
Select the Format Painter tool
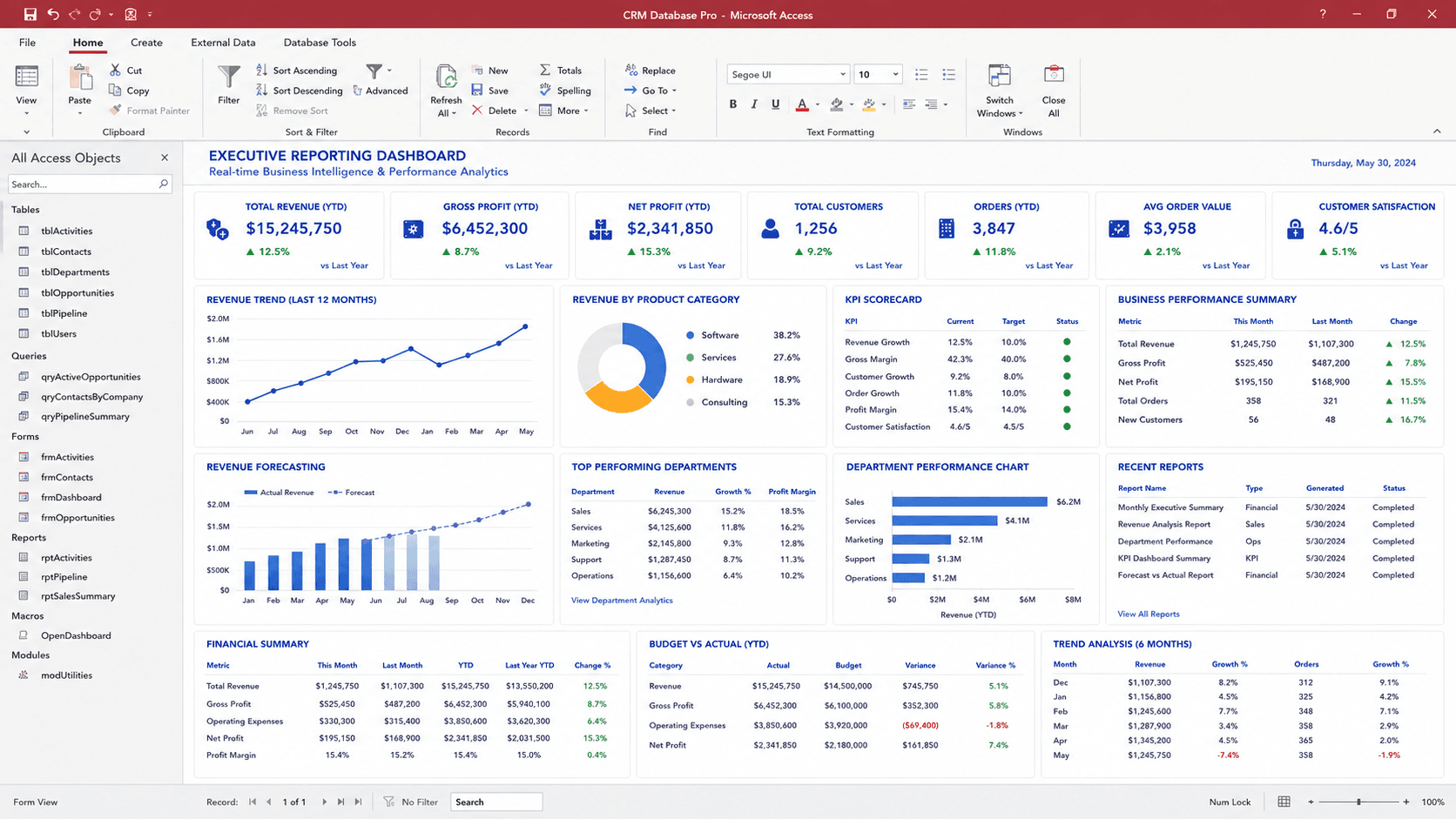(150, 111)
